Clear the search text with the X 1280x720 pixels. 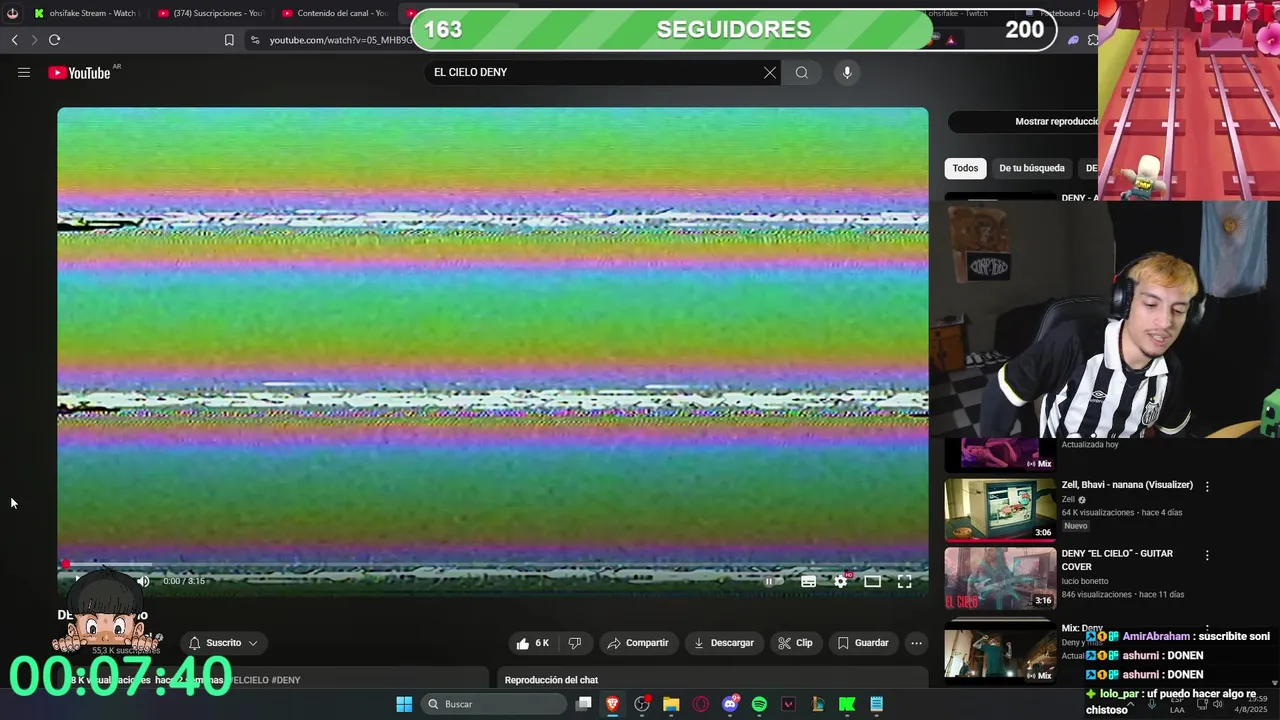pos(770,72)
